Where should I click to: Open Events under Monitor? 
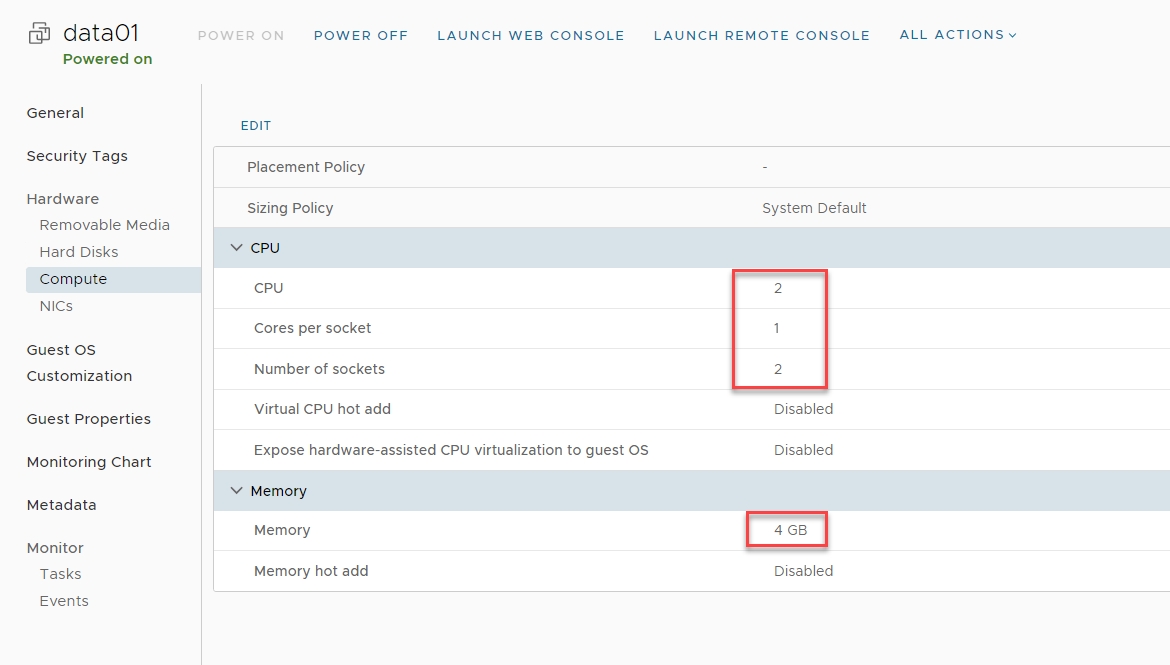coord(64,601)
